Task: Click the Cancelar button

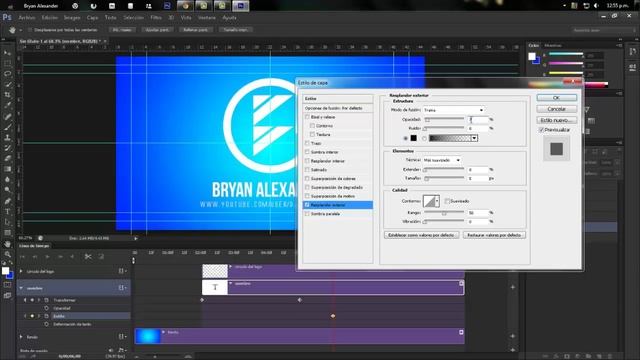Action: [x=556, y=109]
